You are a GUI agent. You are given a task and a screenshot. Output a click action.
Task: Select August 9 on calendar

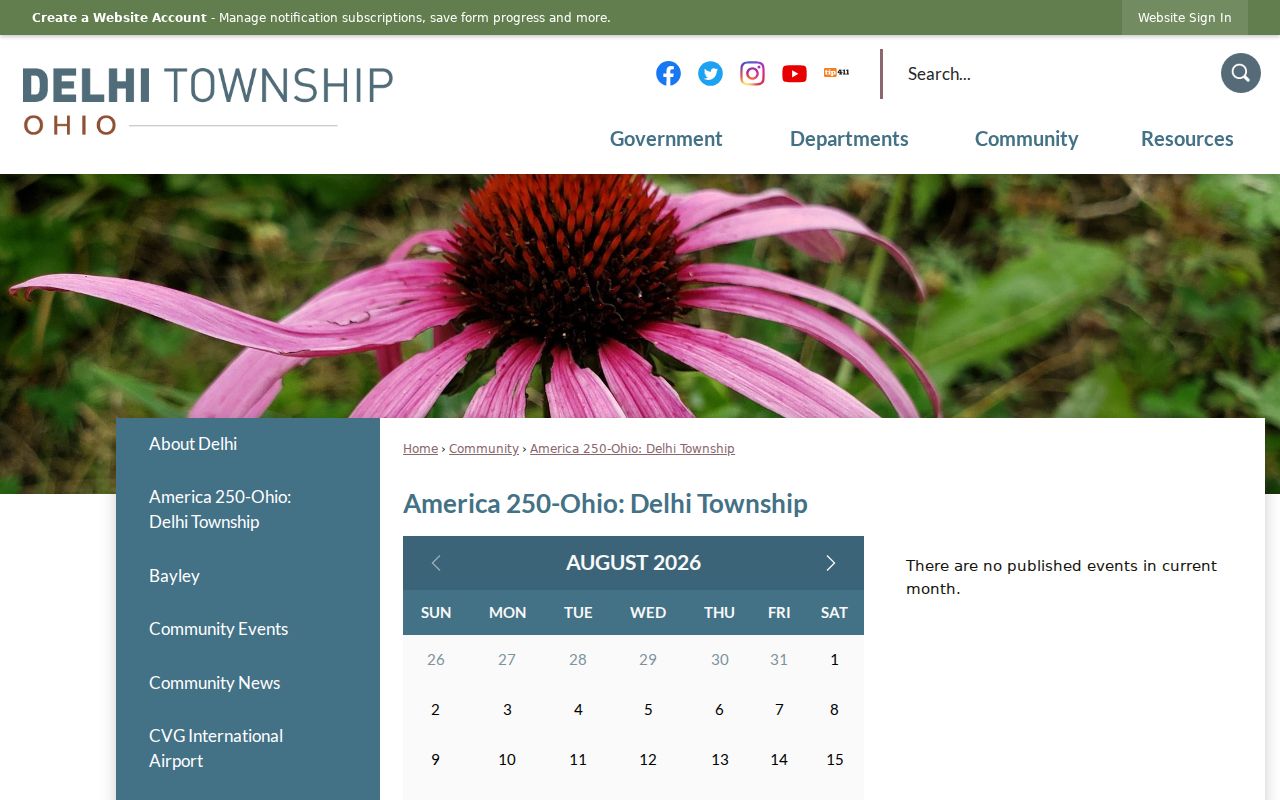(x=435, y=760)
